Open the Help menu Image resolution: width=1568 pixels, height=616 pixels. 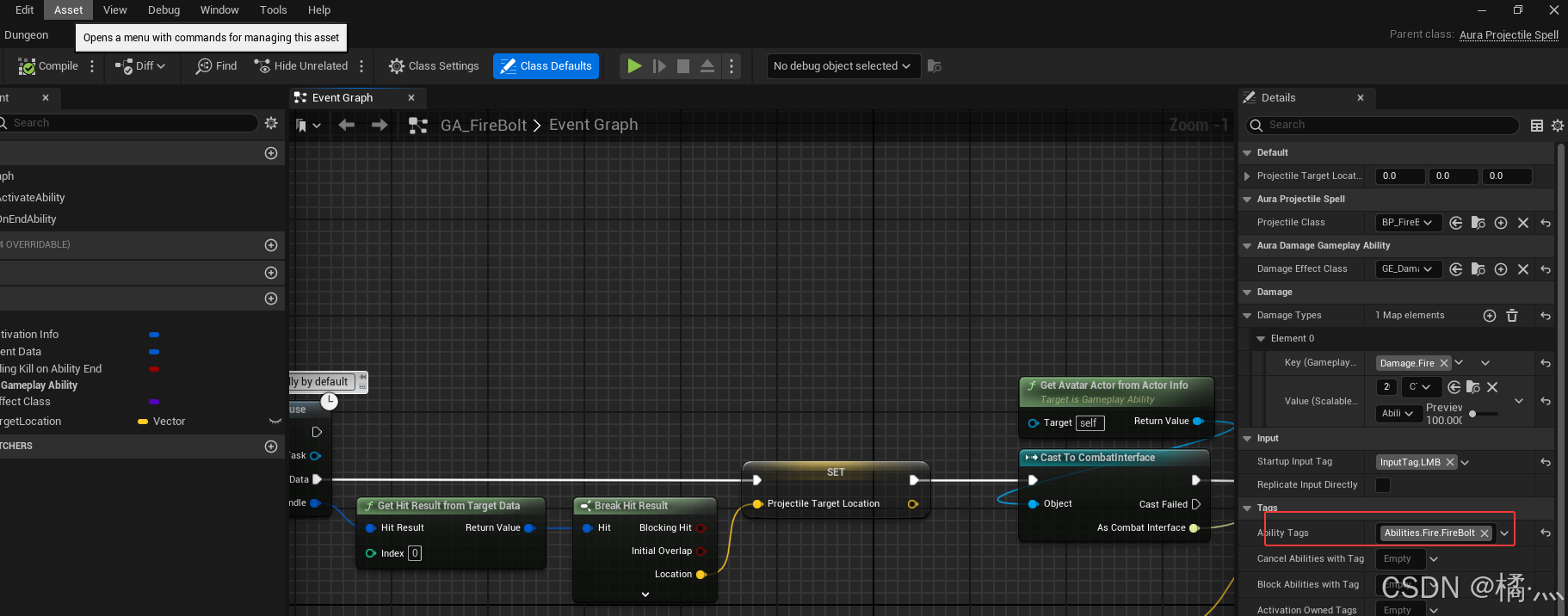[x=319, y=10]
